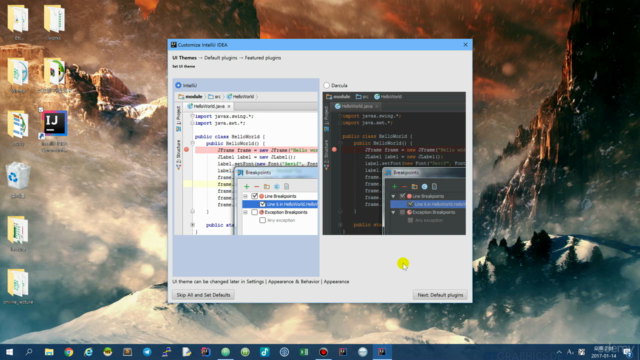Open the Windows Start menu
The image size is (640, 360).
9,352
